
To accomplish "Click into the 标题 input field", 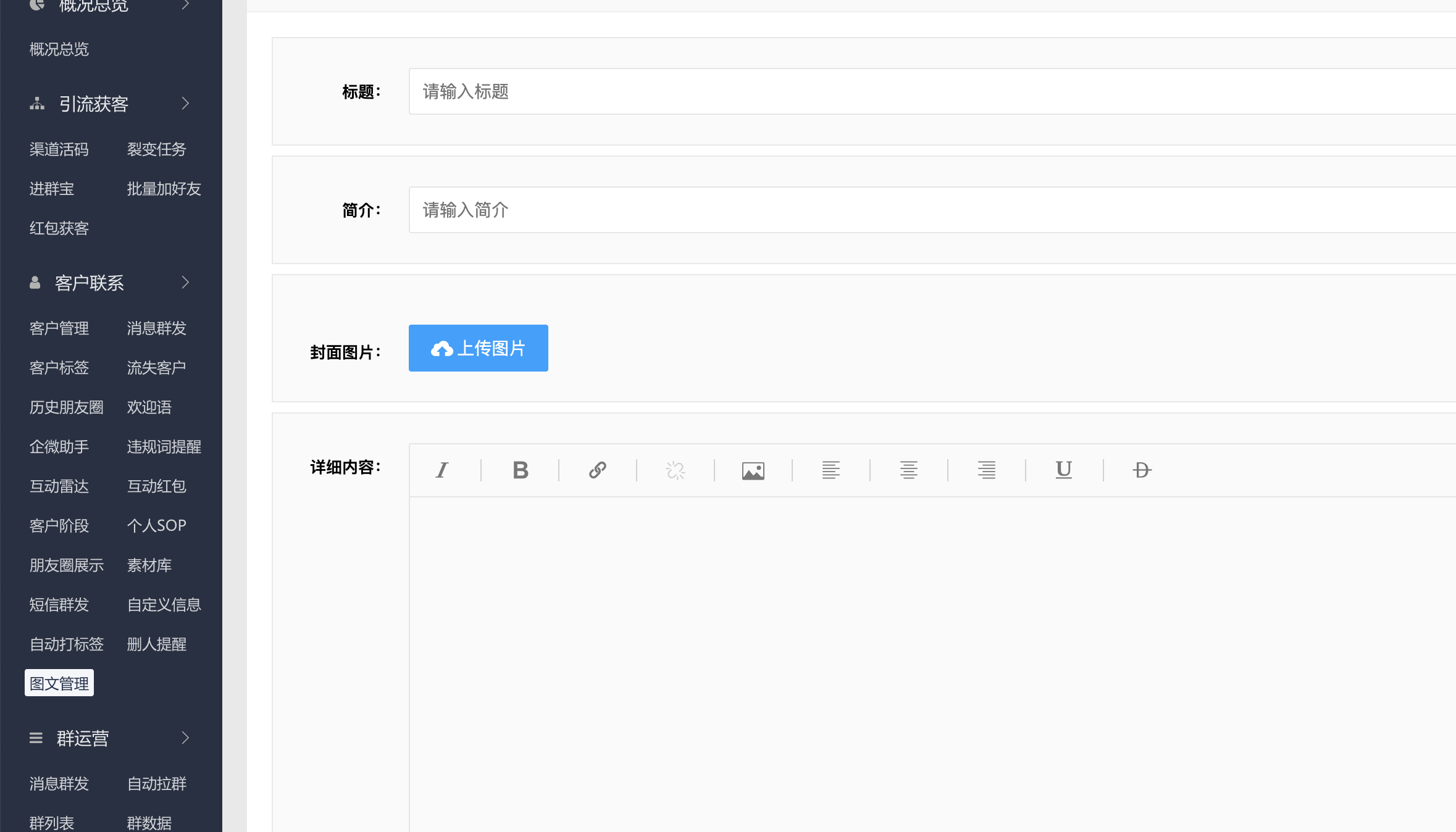I will point(926,91).
